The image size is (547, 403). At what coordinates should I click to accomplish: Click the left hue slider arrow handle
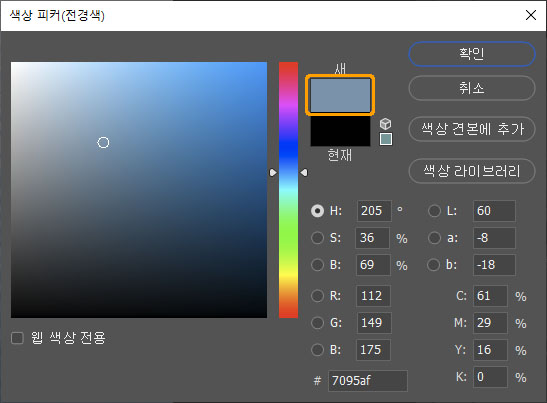pos(273,172)
